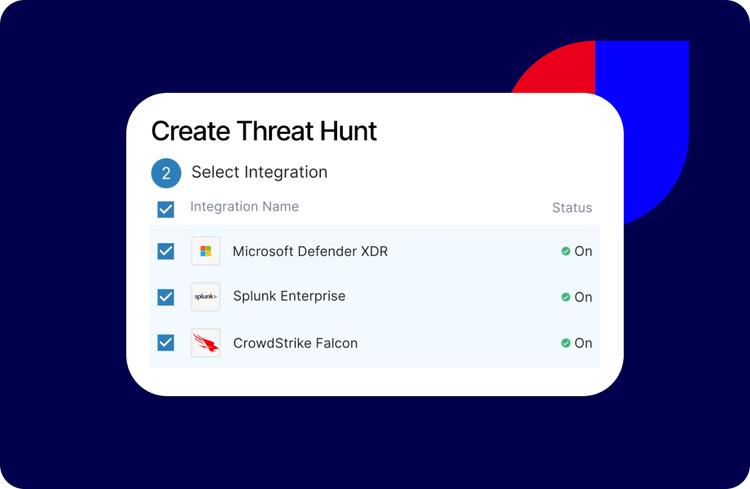Screen dimensions: 750x489
Task: Click the CrowdStrike falcon logo icon
Action: [x=206, y=343]
